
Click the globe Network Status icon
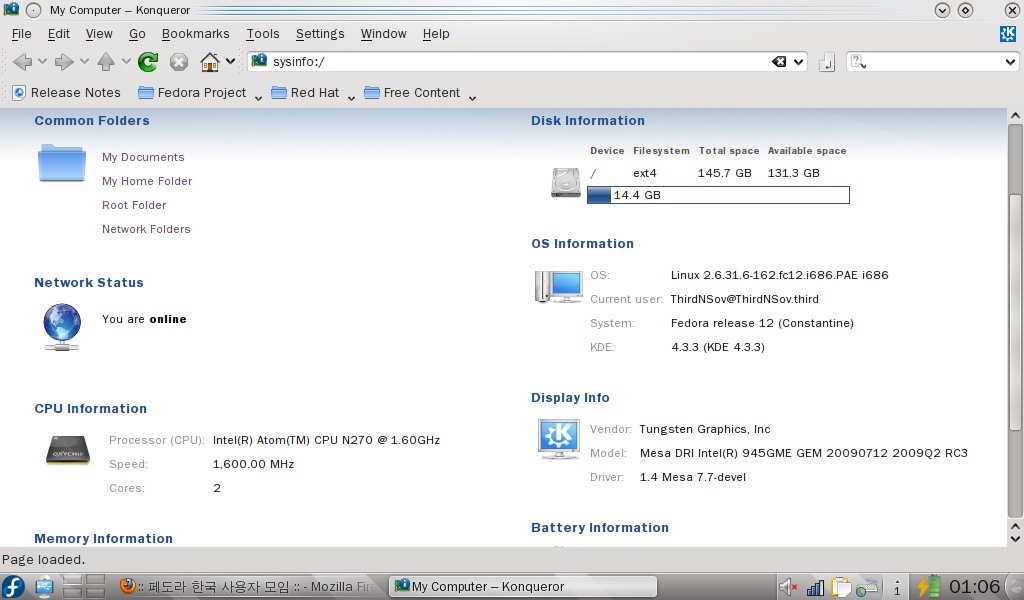tap(62, 326)
